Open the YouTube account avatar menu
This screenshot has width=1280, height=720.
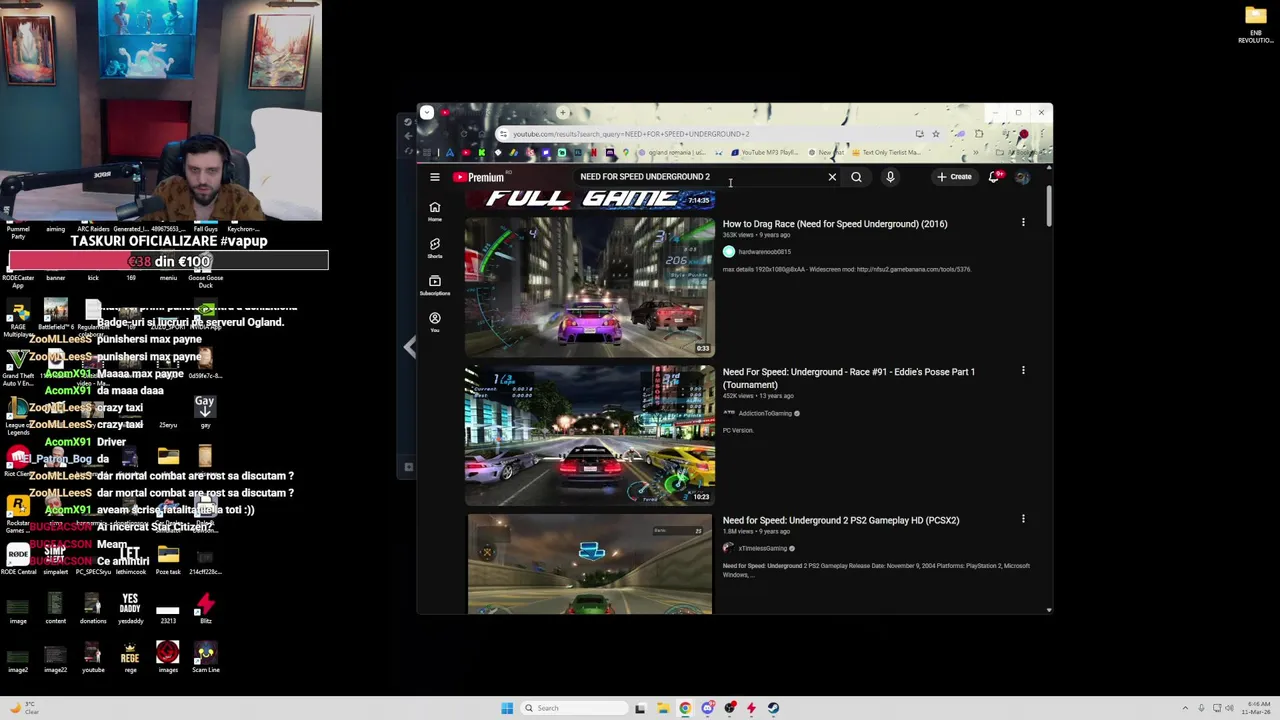[x=1022, y=177]
